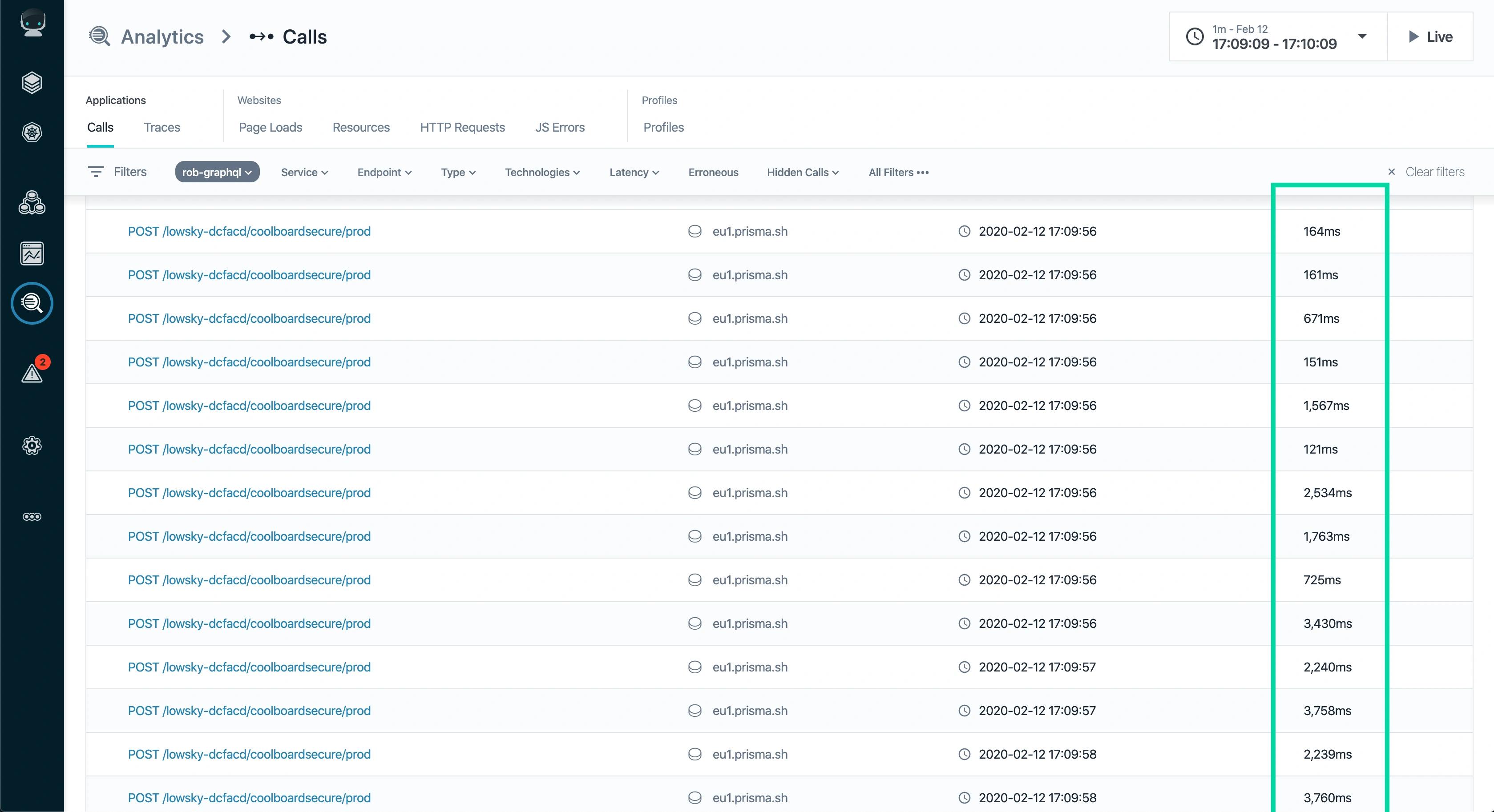Open the Hidden Calls filter dropdown

tap(803, 172)
